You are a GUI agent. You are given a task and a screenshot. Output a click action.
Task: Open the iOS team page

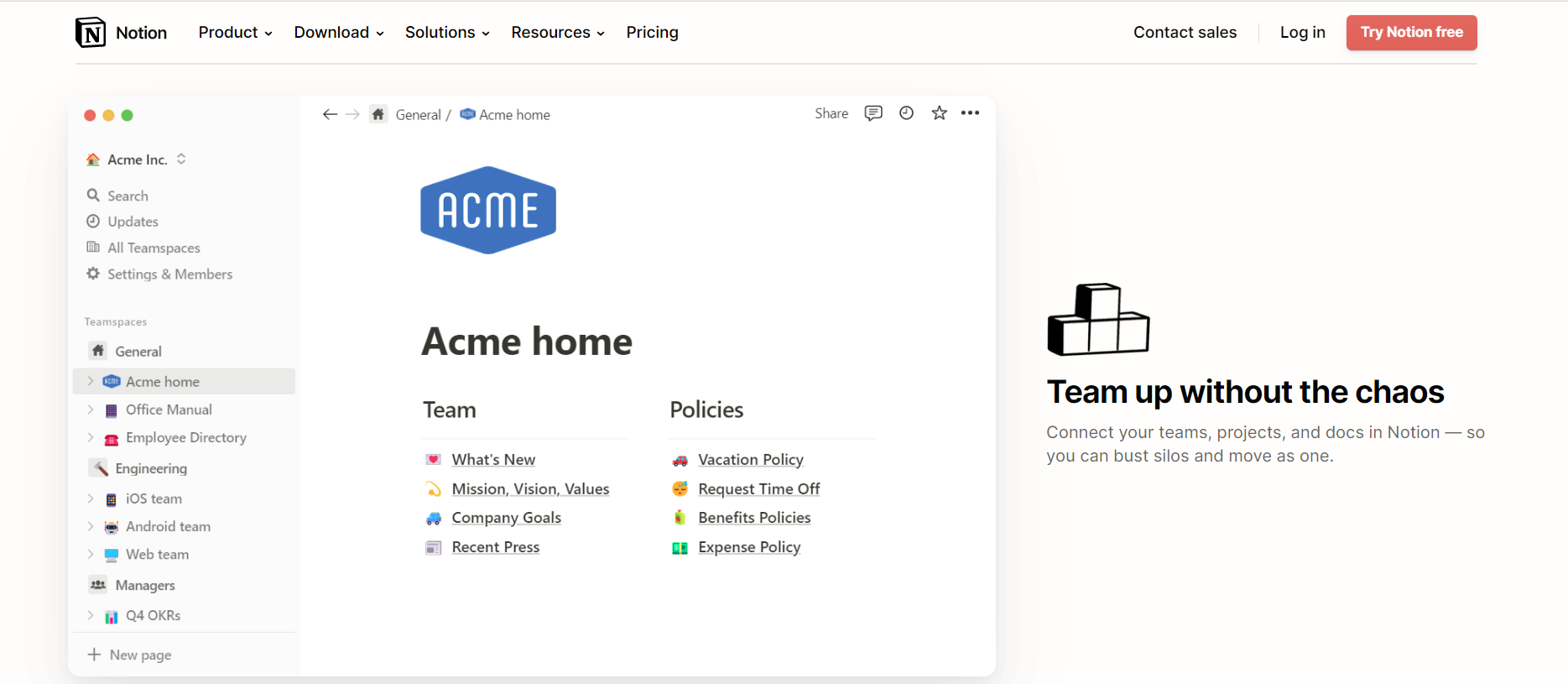point(154,499)
